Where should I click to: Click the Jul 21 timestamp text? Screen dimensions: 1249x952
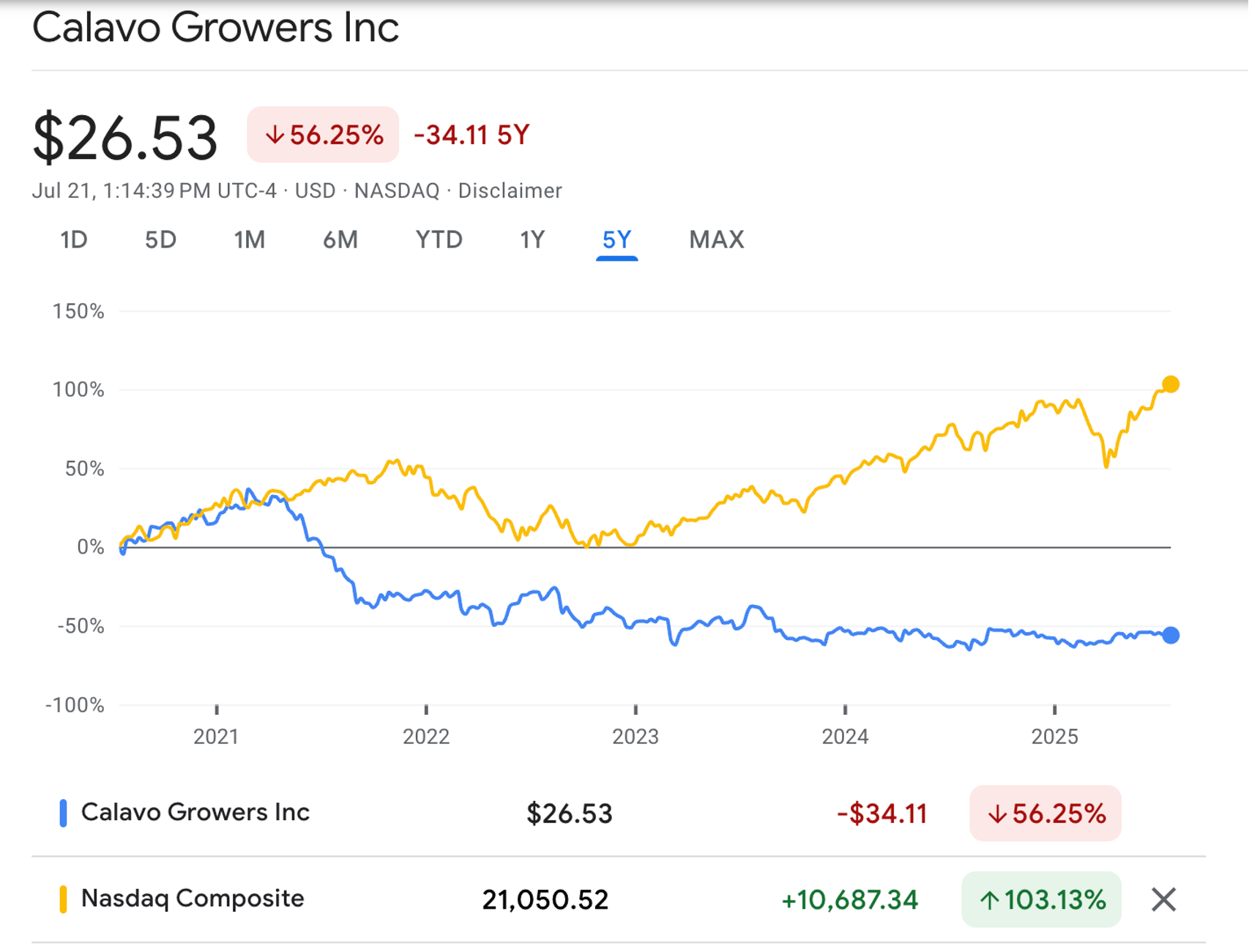click(x=154, y=191)
